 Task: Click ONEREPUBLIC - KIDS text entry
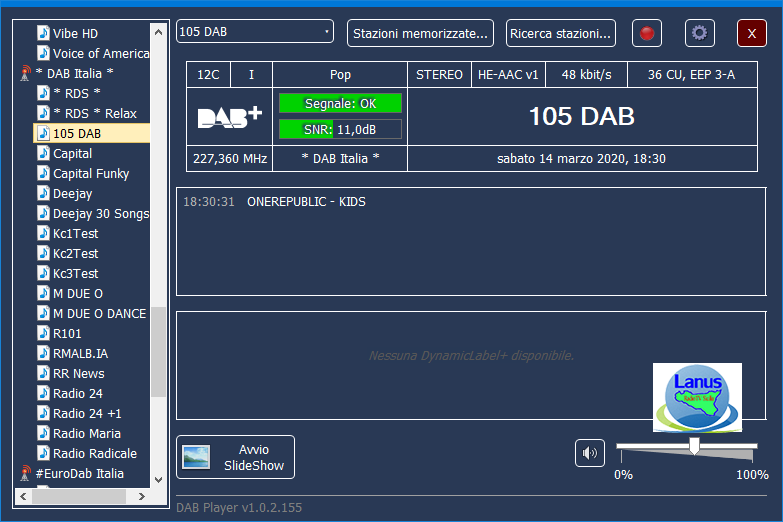point(306,202)
